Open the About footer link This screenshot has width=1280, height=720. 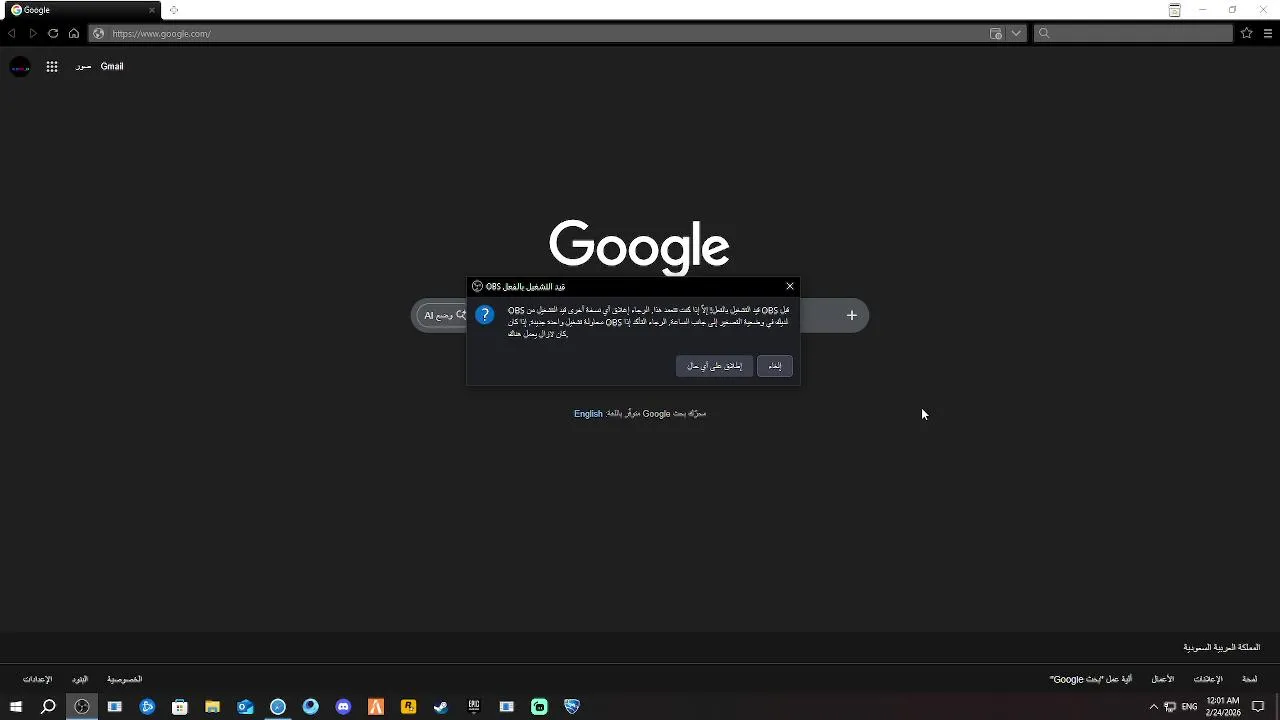pyautogui.click(x=1250, y=679)
